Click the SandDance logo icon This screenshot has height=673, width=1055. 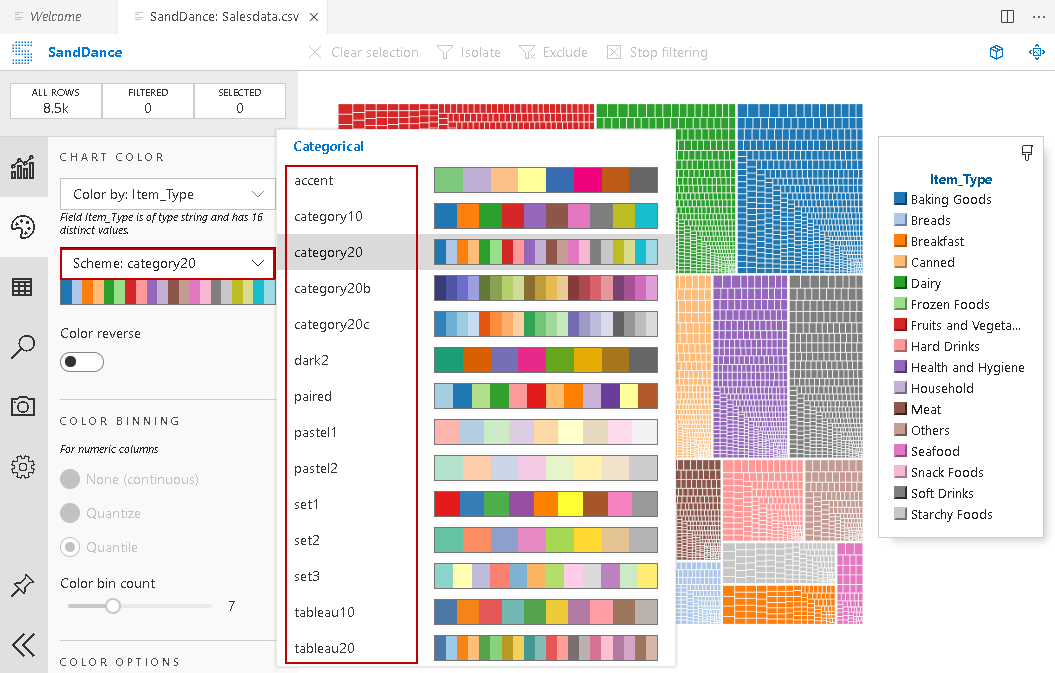(22, 52)
